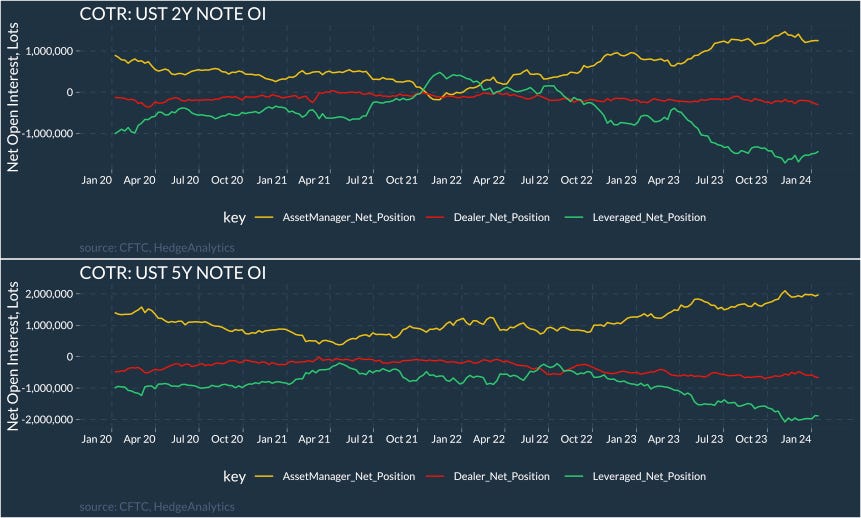Click the Jan 24 tick on 2Y chart axis
The image size is (861, 518).
(x=796, y=181)
